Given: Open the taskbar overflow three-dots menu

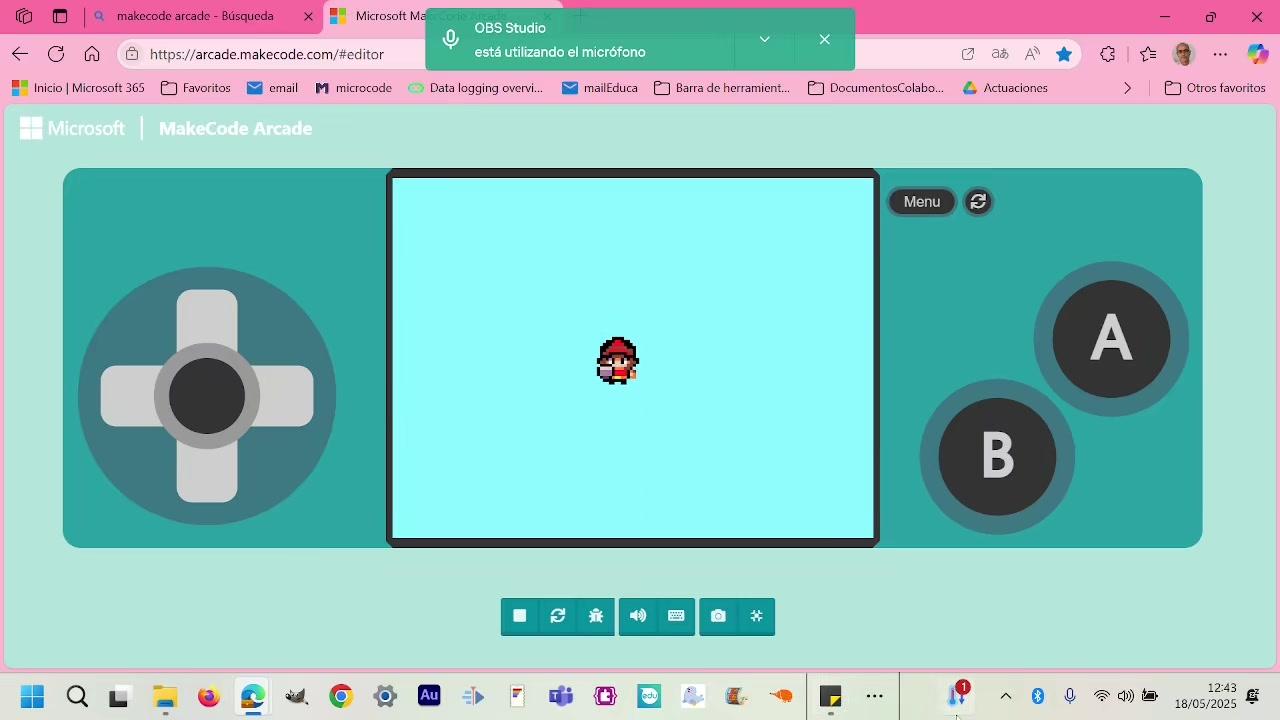Looking at the screenshot, I should (875, 696).
